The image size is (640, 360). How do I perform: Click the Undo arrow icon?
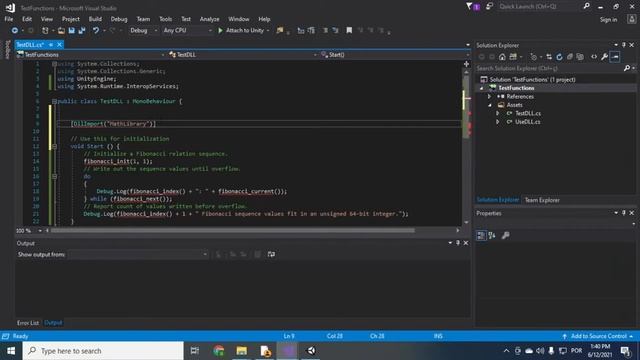(96, 31)
